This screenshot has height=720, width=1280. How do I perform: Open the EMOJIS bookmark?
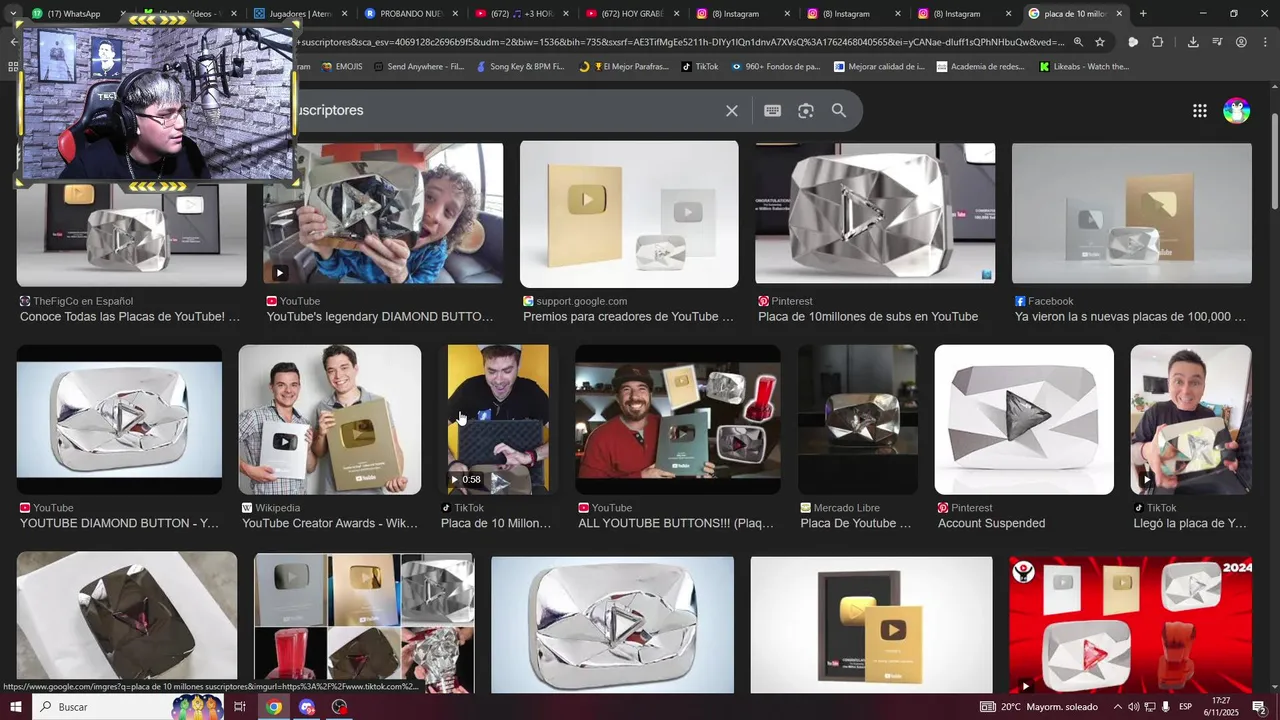[x=342, y=67]
